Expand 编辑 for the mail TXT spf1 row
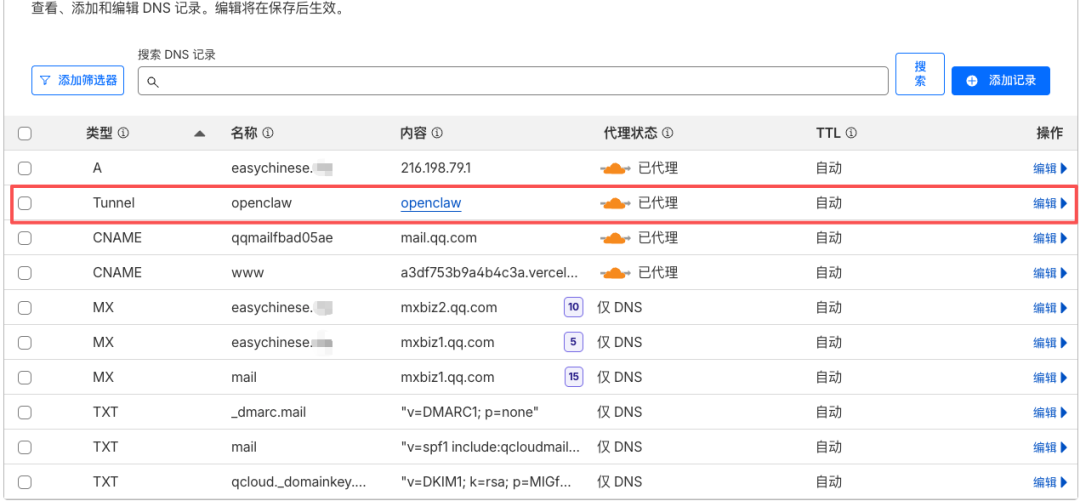The width and height of the screenshot is (1080, 501). 1050,447
